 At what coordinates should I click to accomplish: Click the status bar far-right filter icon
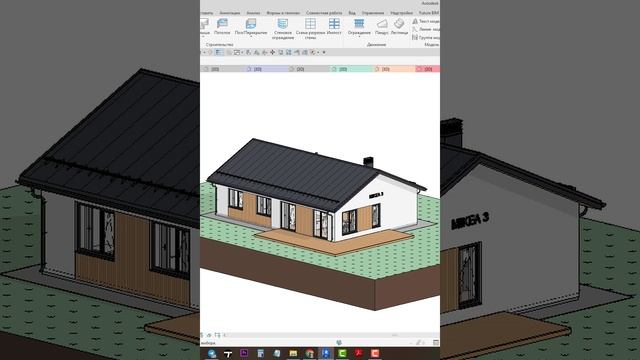[436, 342]
